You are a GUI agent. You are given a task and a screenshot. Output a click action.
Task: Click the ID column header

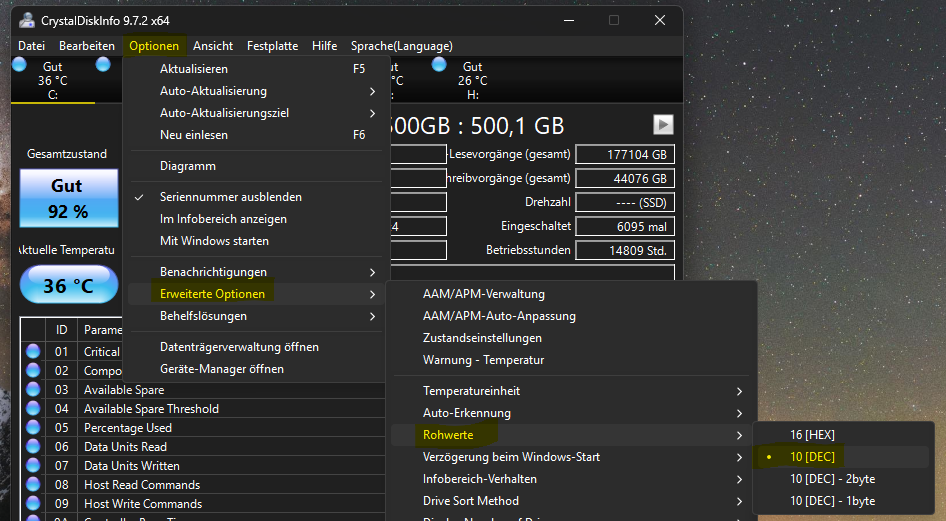(62, 330)
